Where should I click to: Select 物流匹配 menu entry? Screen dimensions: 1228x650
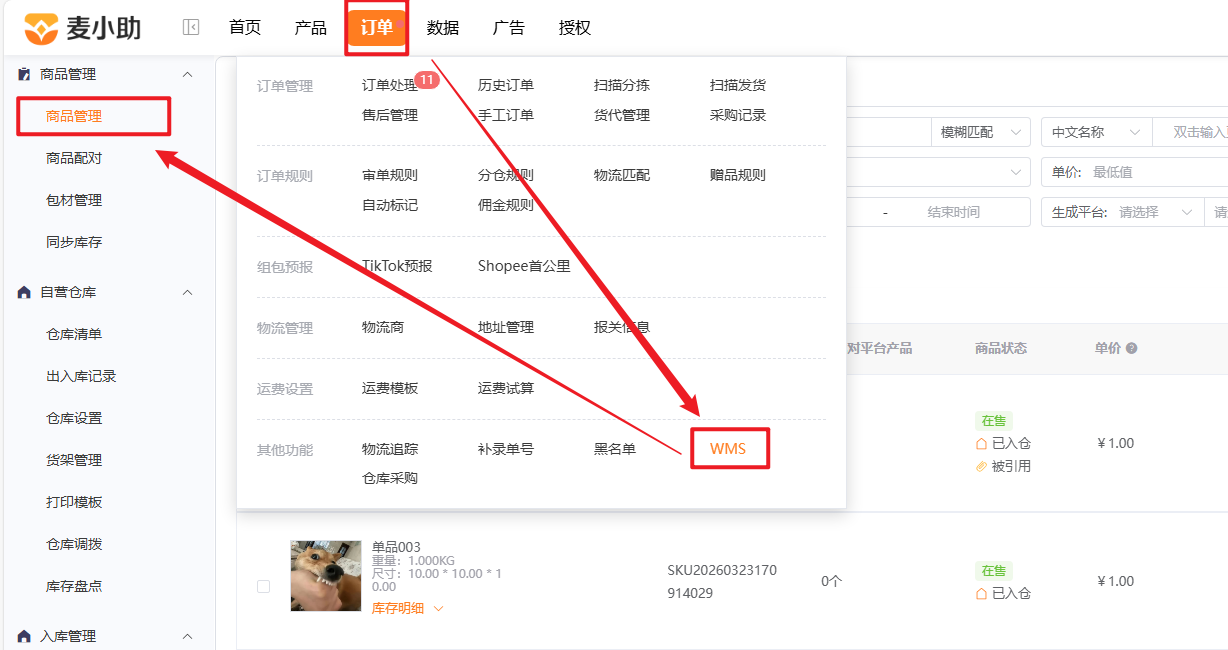click(622, 176)
